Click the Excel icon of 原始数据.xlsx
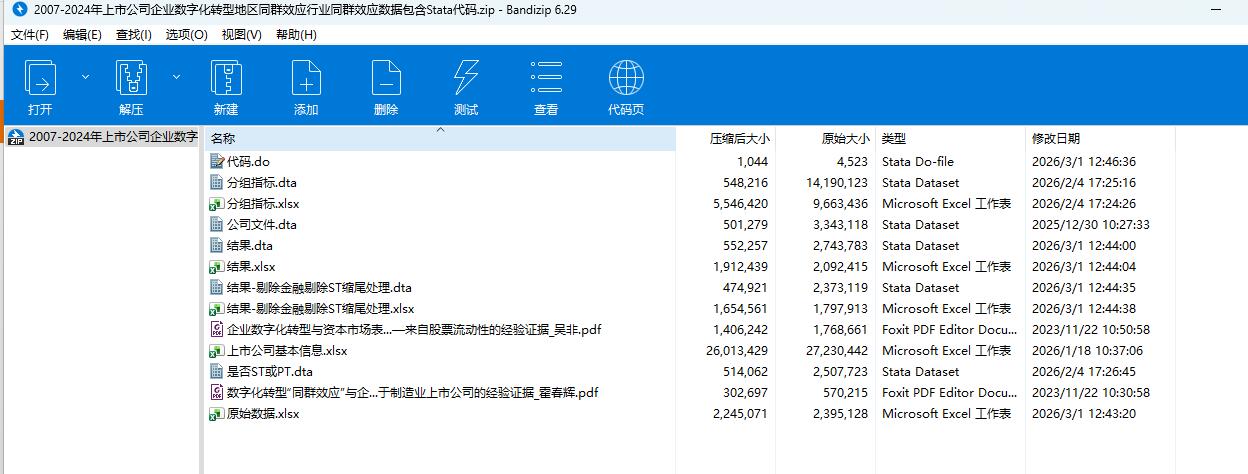The width and height of the screenshot is (1248, 474). point(217,413)
